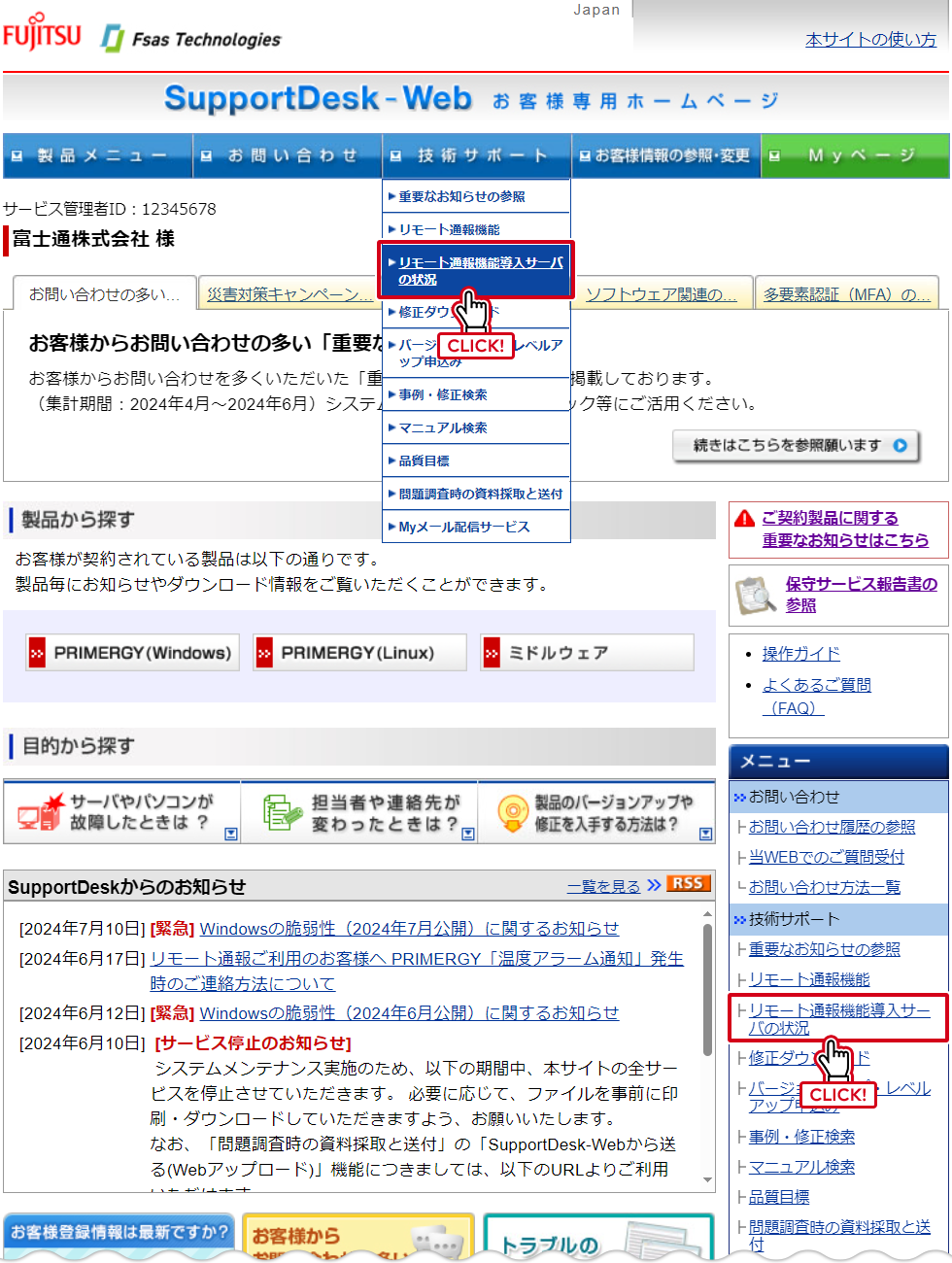Open the RSS feed icon

[688, 883]
